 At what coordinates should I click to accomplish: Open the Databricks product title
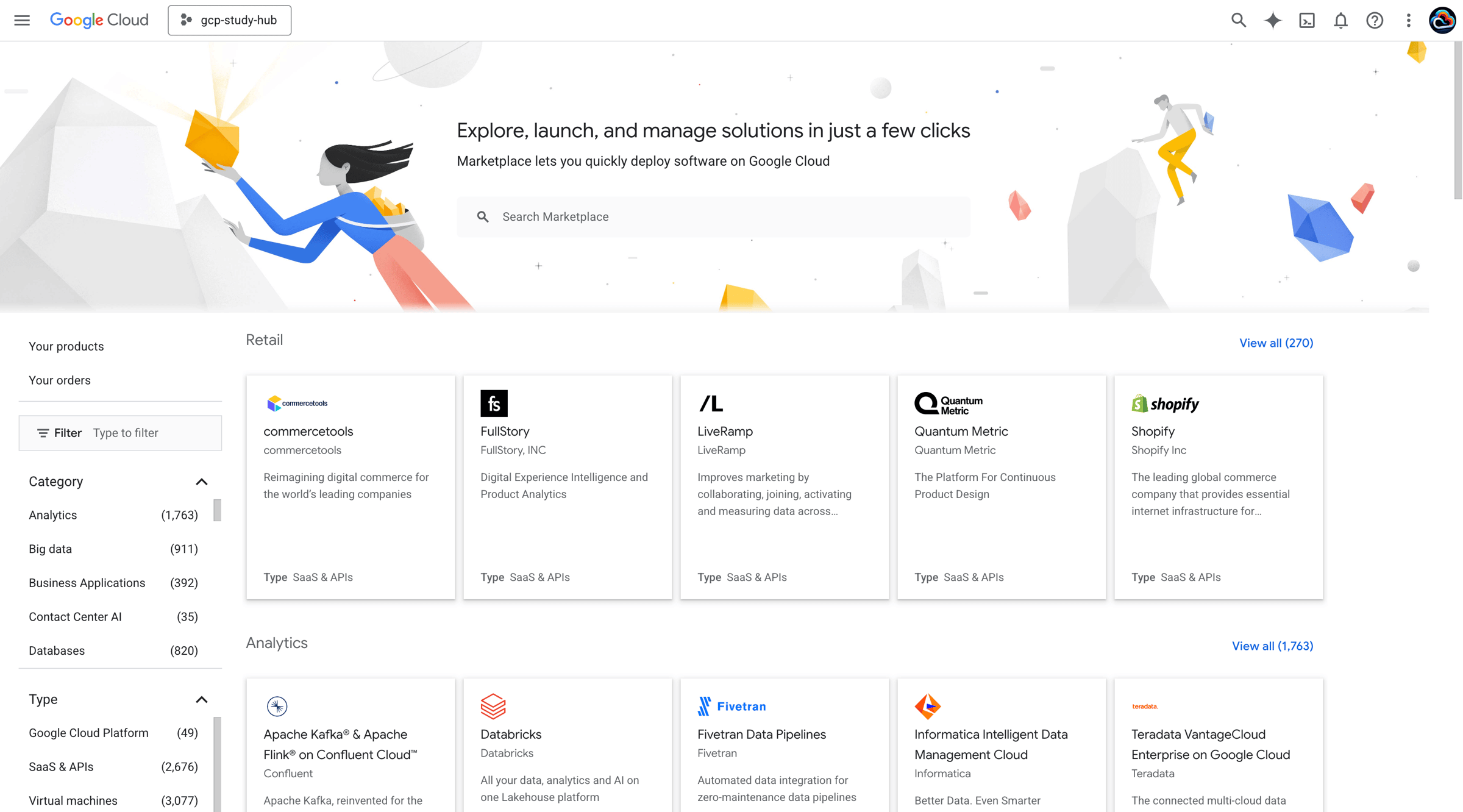511,735
